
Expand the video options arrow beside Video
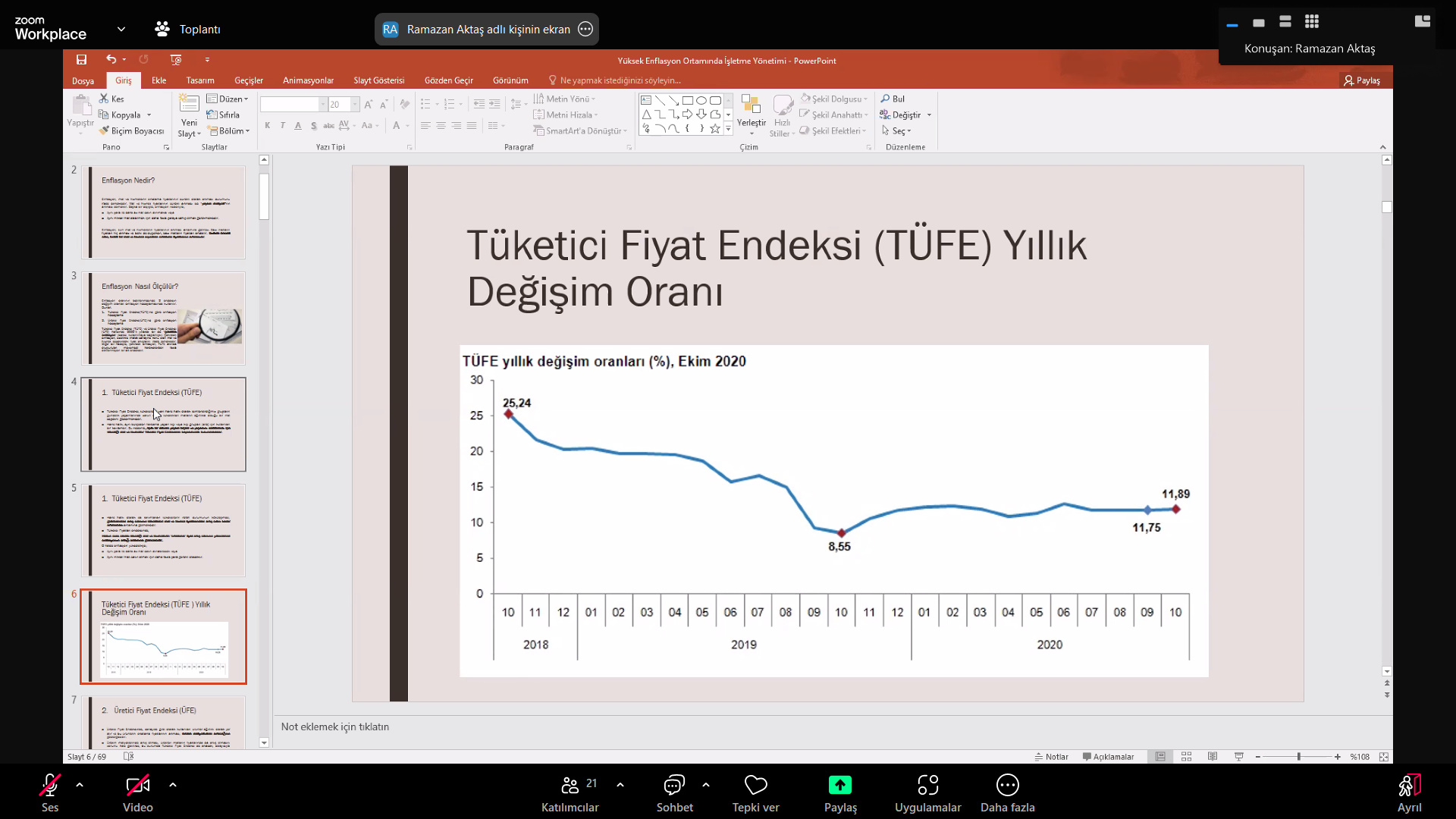tap(173, 786)
